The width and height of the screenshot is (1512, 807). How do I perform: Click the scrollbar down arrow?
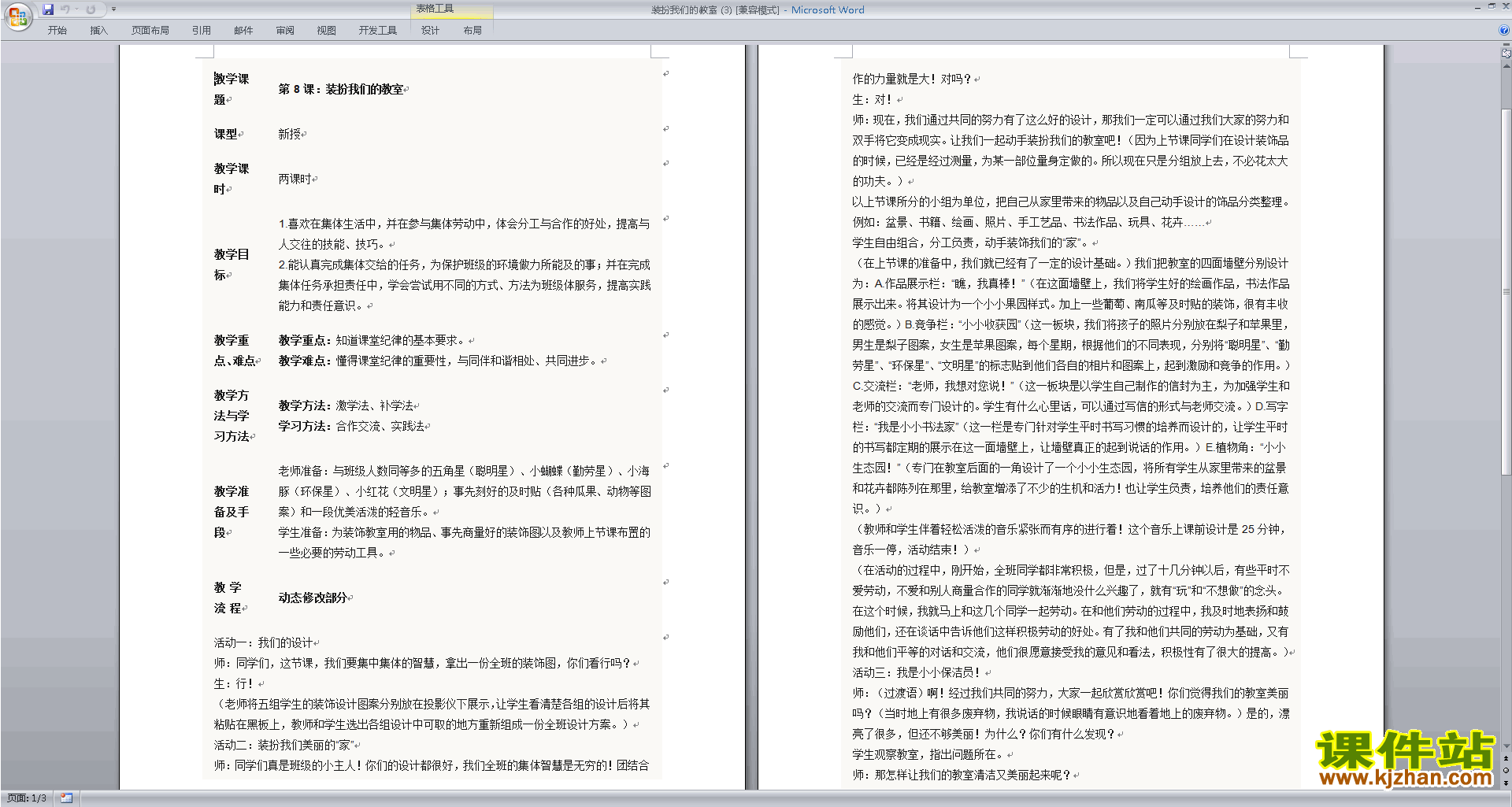[x=1506, y=746]
